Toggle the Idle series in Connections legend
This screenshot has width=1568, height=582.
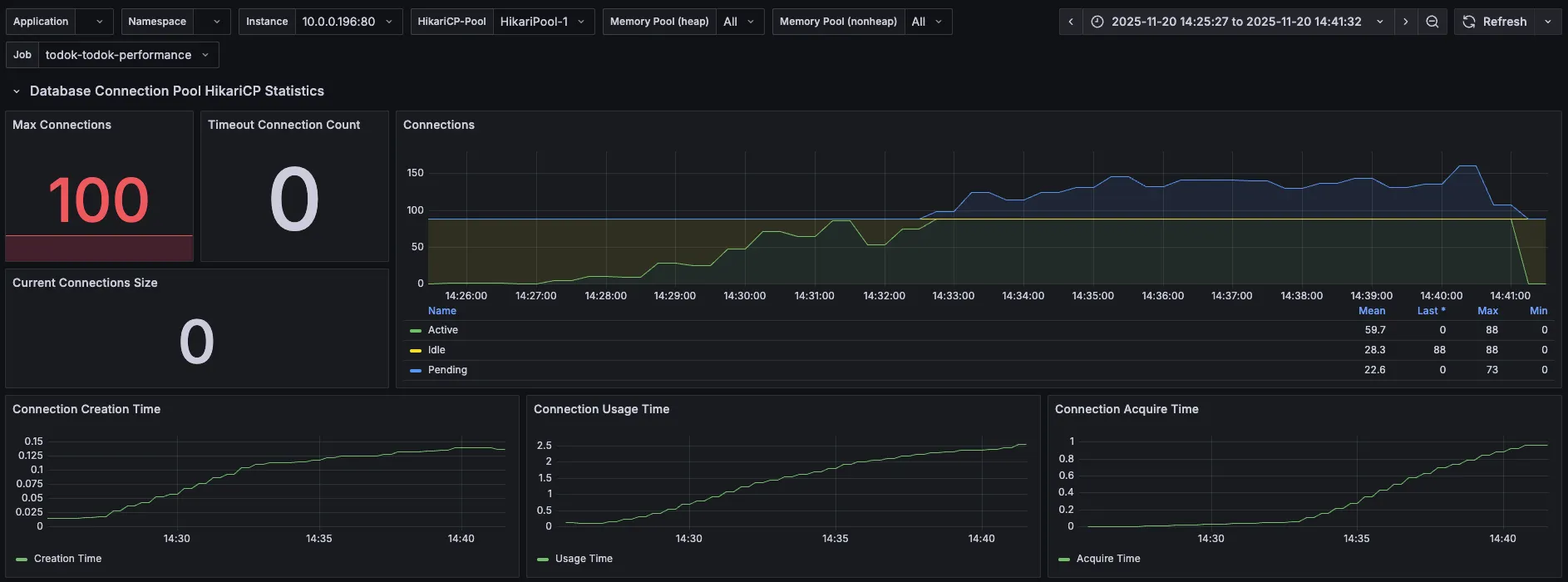[x=436, y=350]
